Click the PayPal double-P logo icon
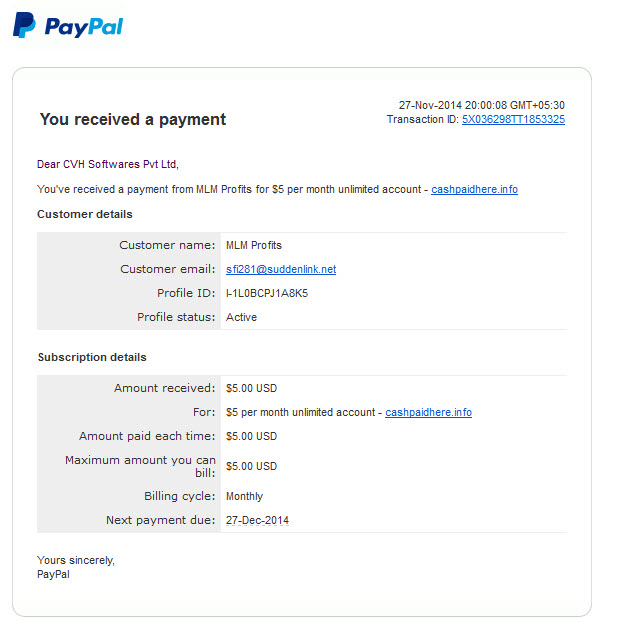 tap(24, 25)
